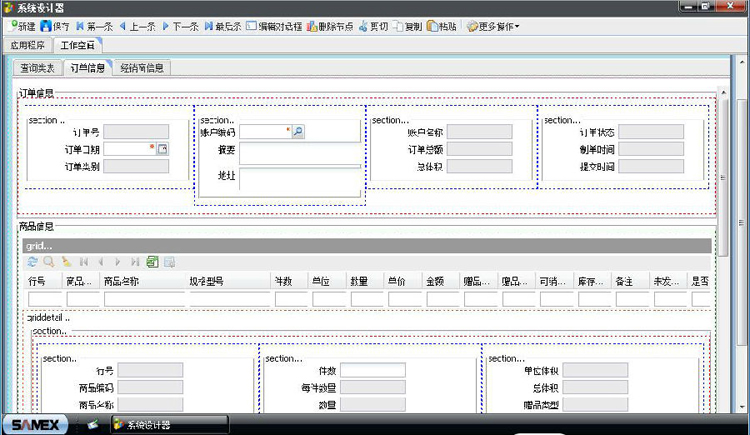This screenshot has height=435, width=750.
Task: Click the 订单状态 field
Action: tap(651, 132)
